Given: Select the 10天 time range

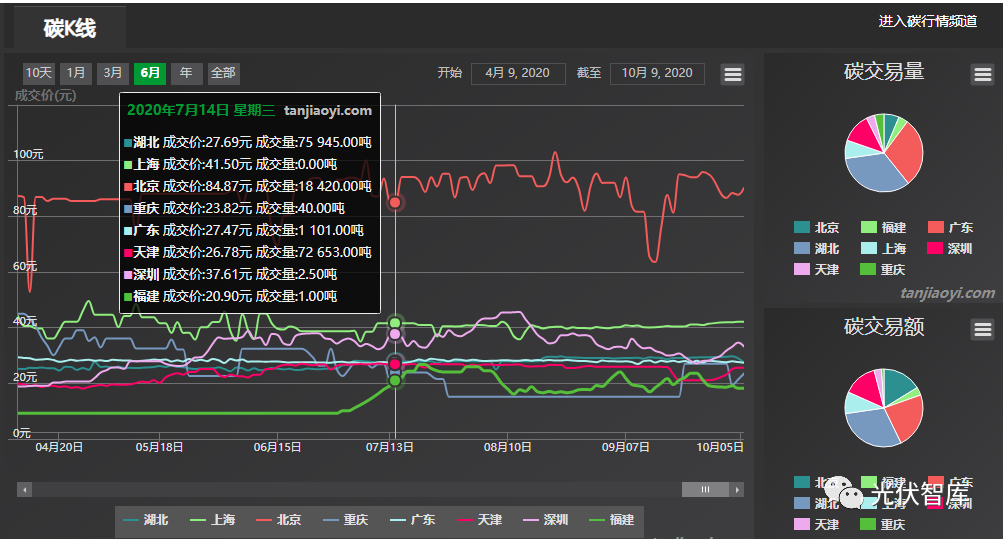Looking at the screenshot, I should coord(39,73).
